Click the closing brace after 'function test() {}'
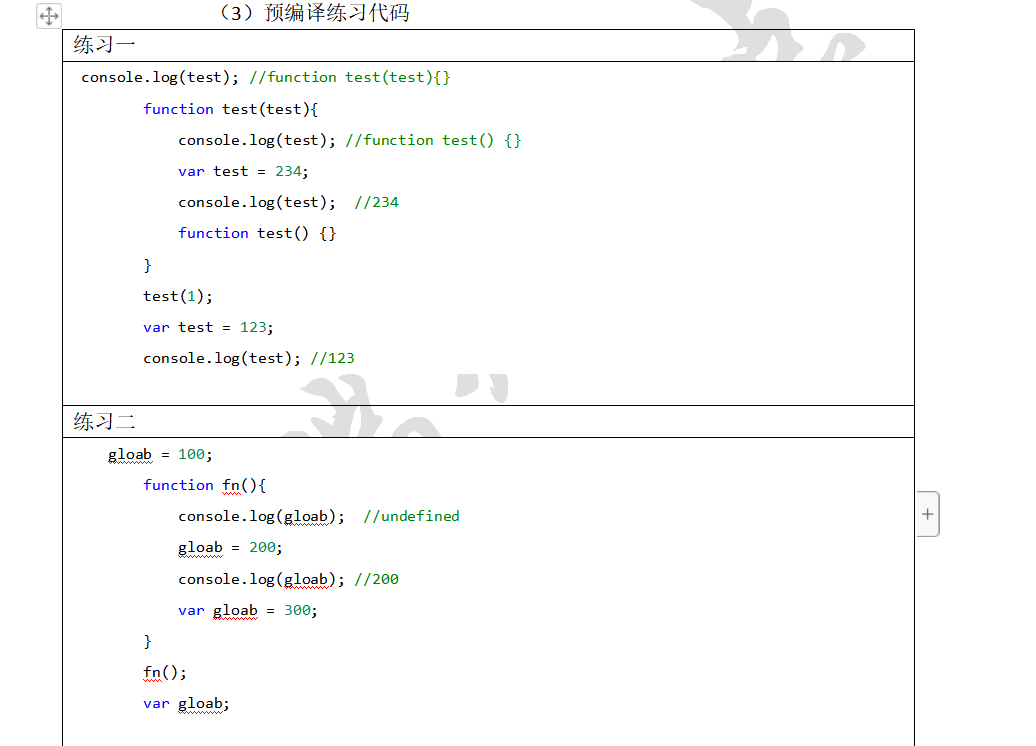 [147, 265]
